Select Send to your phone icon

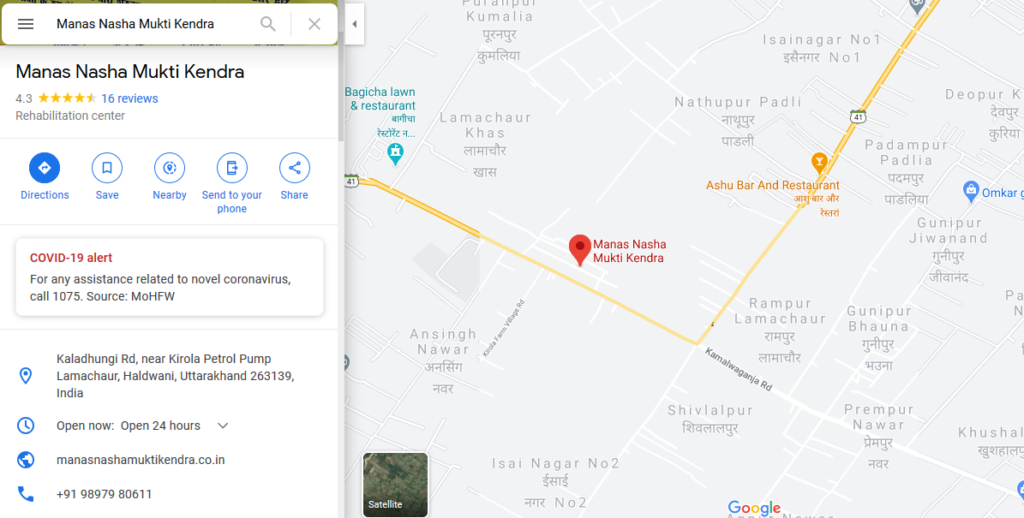pyautogui.click(x=232, y=168)
